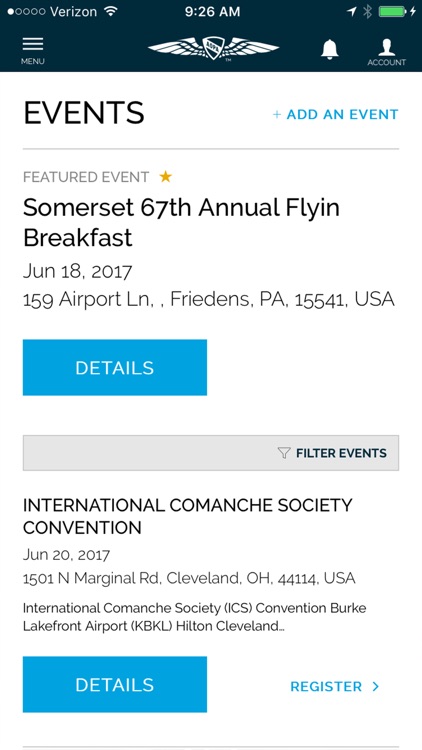Image resolution: width=422 pixels, height=750 pixels.
Task: Expand the FILTER EVENTS bar
Action: [211, 453]
